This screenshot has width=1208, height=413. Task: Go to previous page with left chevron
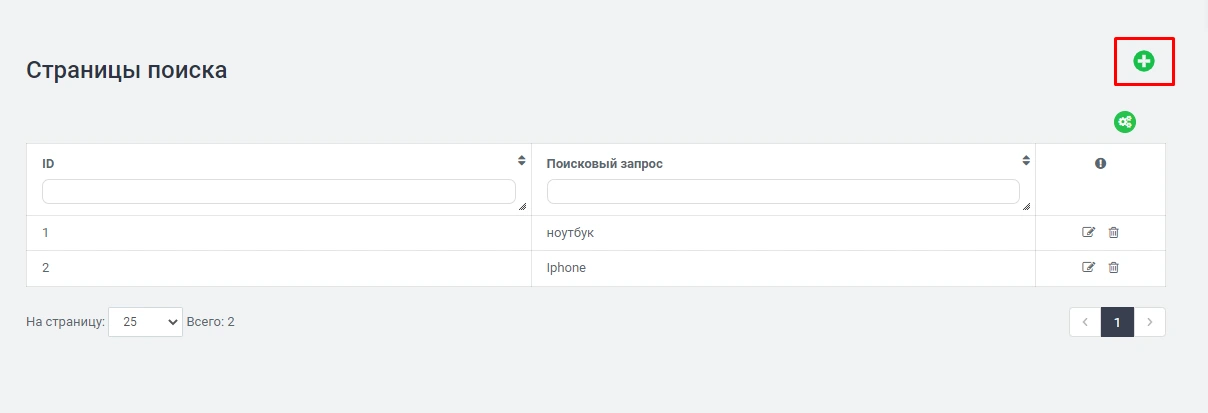[1085, 322]
